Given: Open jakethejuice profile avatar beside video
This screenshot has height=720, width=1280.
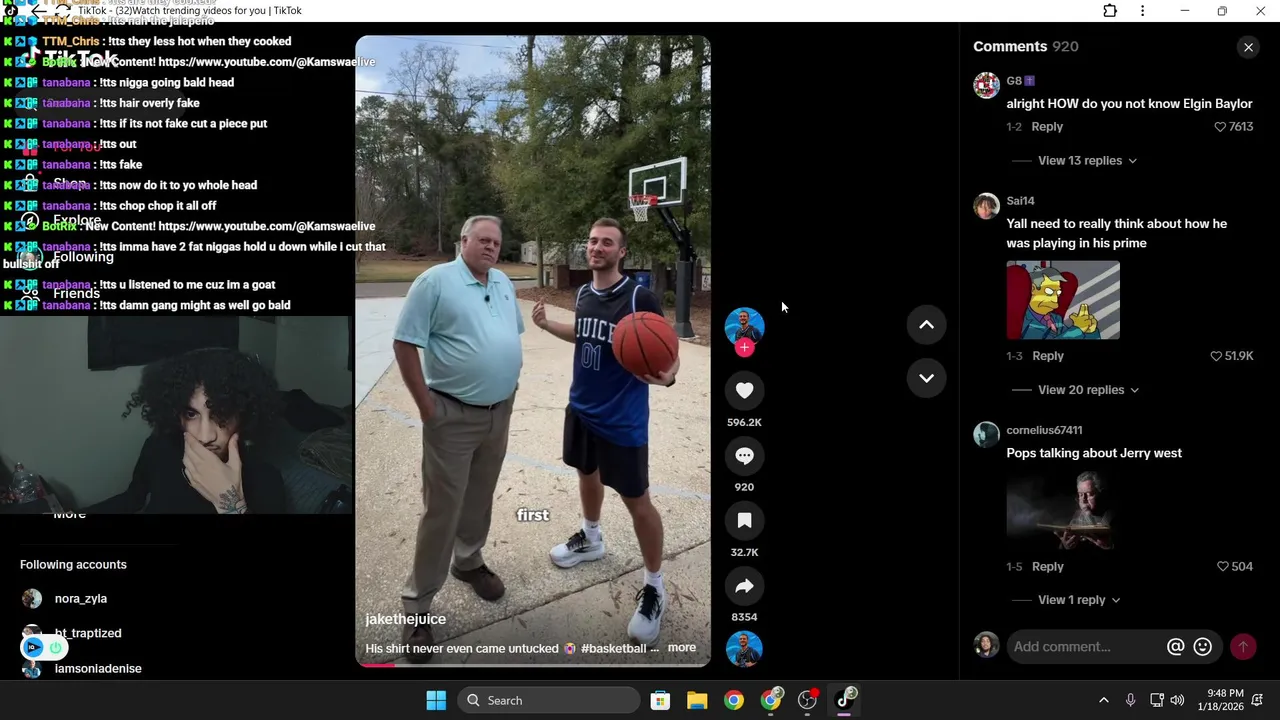Looking at the screenshot, I should pos(744,327).
